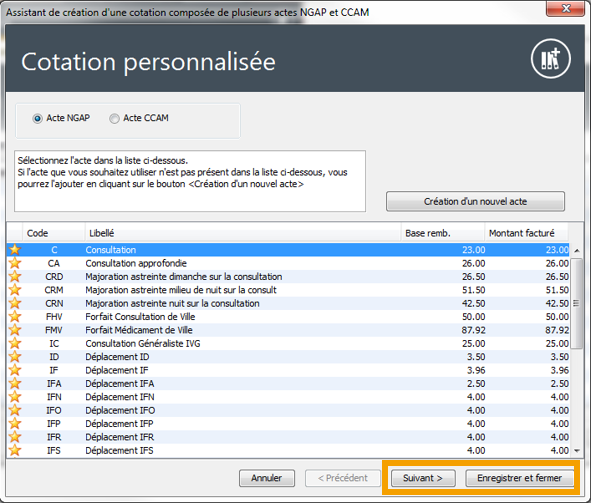Viewport: 591px width, 503px height.
Task: Open Création d'un nouvel acte
Action: (x=475, y=202)
